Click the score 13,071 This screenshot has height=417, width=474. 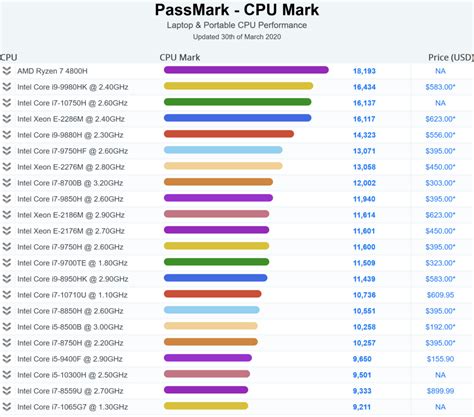[x=364, y=151]
